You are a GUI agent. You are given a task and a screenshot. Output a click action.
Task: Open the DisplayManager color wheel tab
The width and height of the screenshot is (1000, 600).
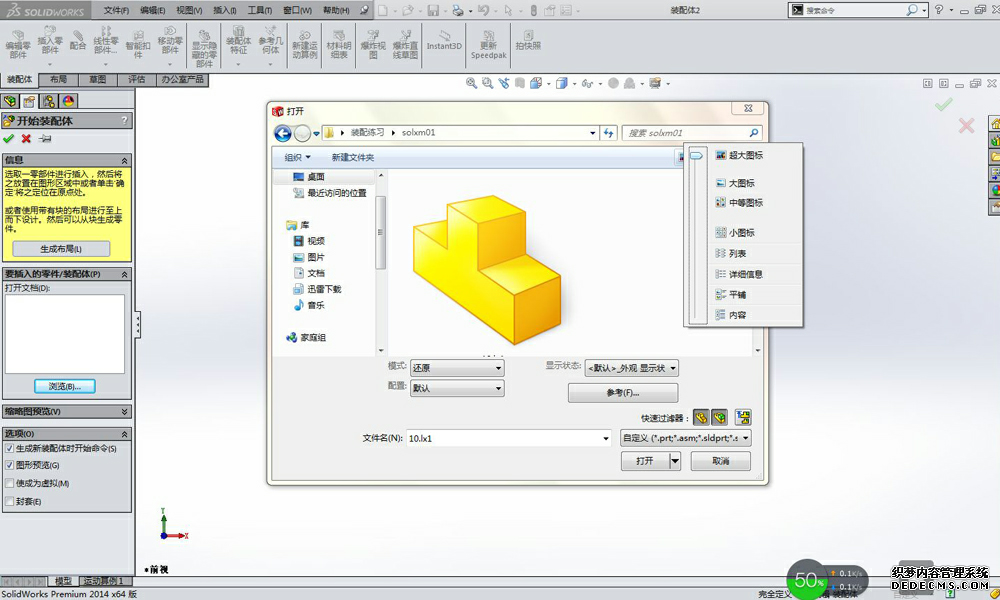(68, 101)
